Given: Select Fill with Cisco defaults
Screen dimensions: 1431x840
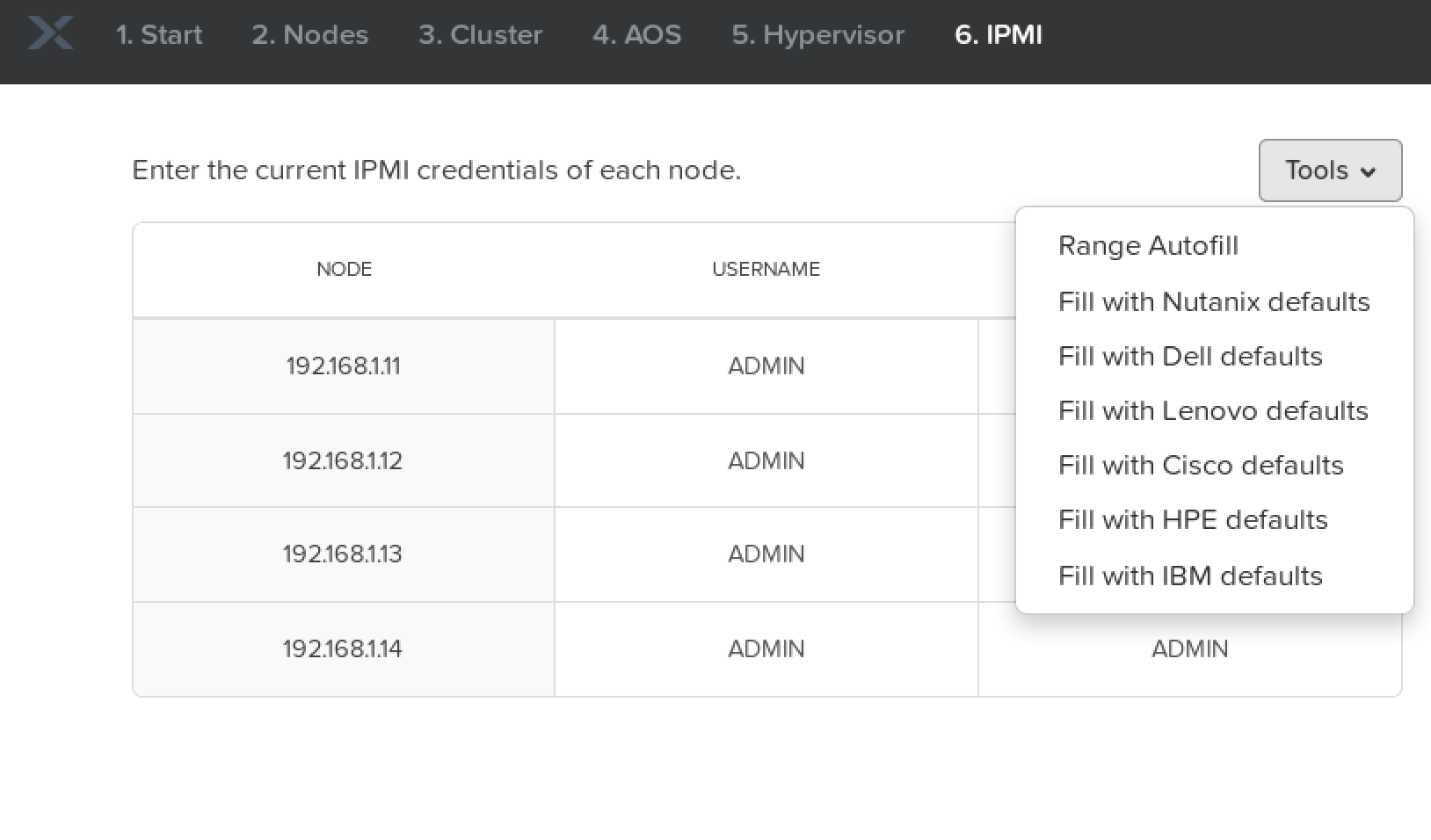Looking at the screenshot, I should (1201, 465).
